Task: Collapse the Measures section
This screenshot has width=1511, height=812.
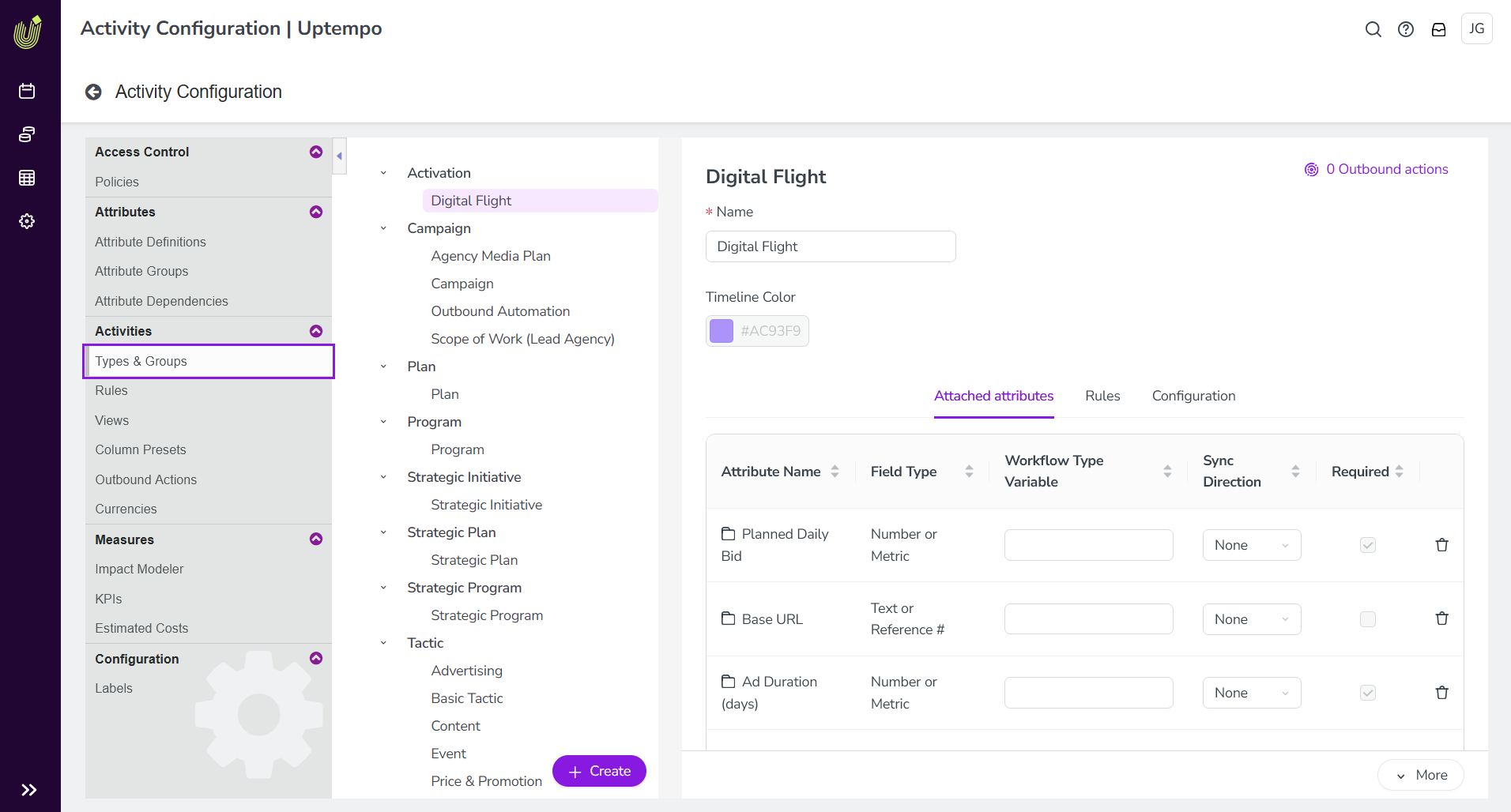Action: click(316, 539)
